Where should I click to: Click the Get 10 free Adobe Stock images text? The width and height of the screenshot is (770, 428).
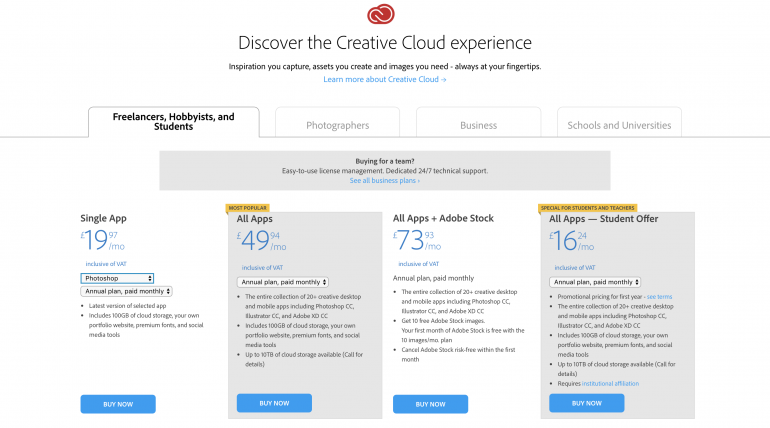(443, 321)
